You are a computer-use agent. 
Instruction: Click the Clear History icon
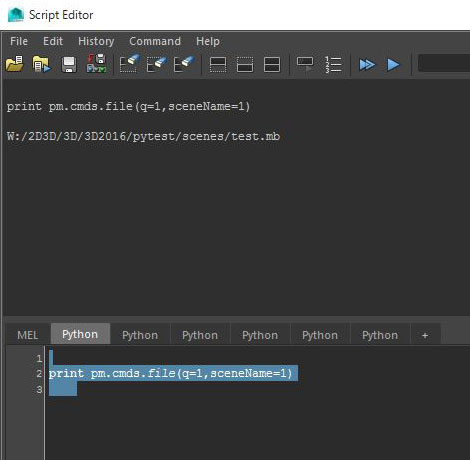click(x=129, y=63)
